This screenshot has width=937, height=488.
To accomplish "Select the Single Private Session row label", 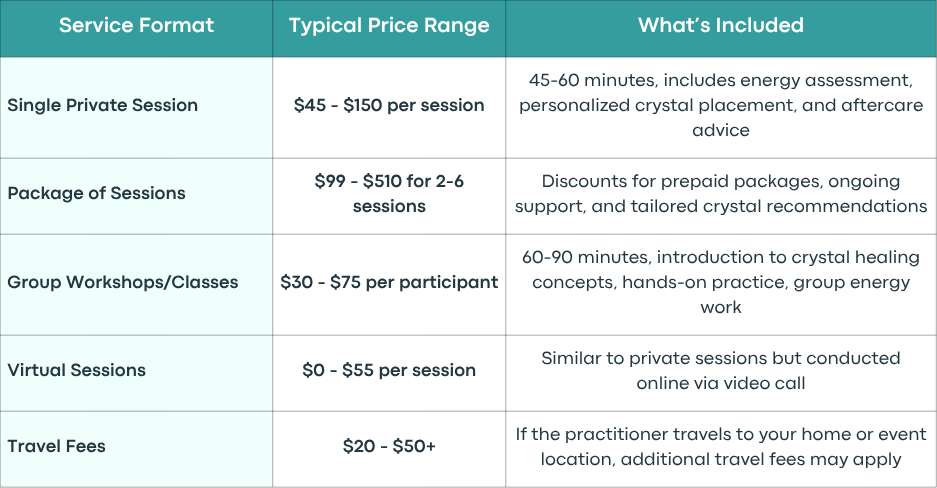I will [102, 105].
